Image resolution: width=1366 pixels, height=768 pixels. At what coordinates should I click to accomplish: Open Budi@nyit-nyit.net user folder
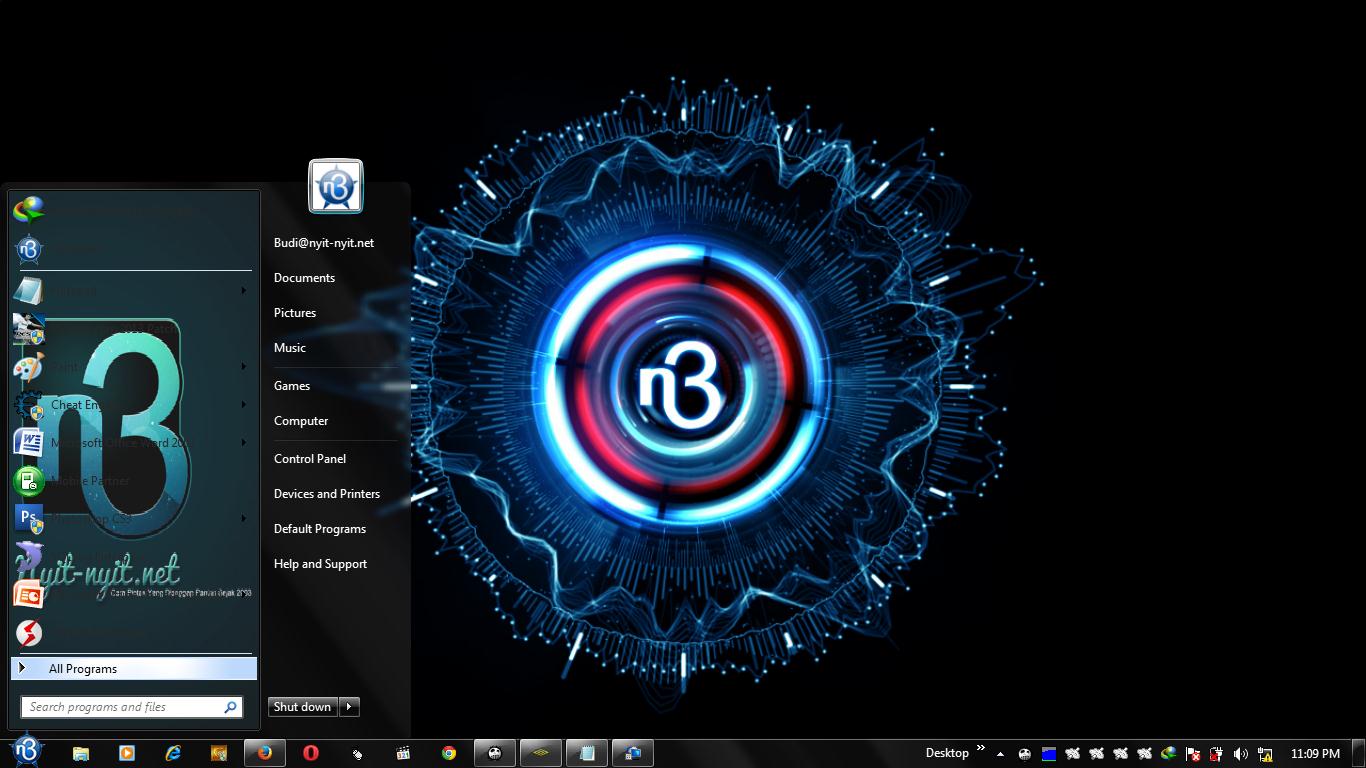(324, 243)
